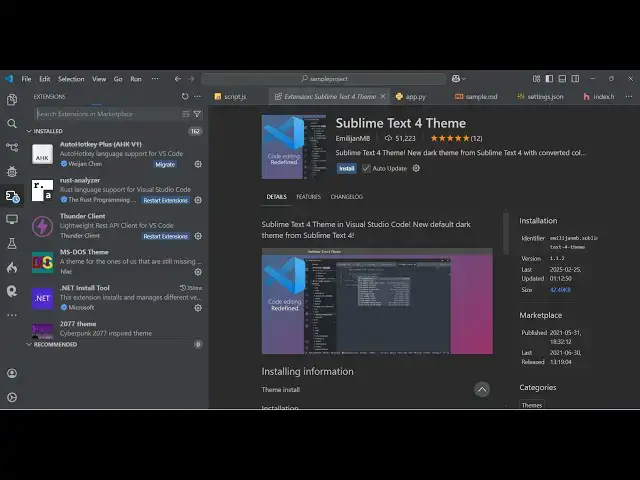The height and width of the screenshot is (480, 640).
Task: Open the 42.49KB size link
Action: (x=560, y=290)
